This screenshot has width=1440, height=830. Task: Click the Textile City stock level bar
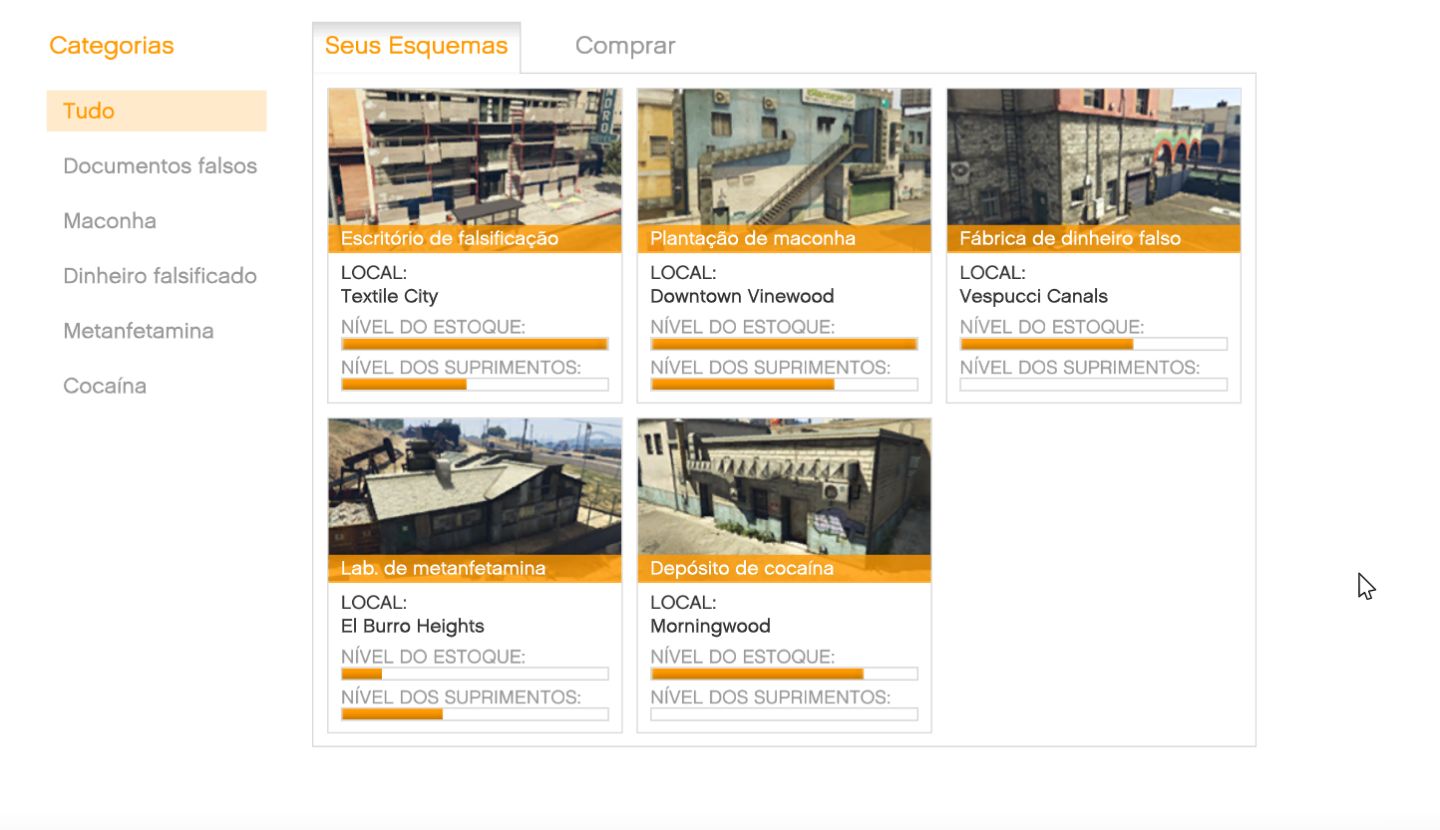click(x=475, y=344)
